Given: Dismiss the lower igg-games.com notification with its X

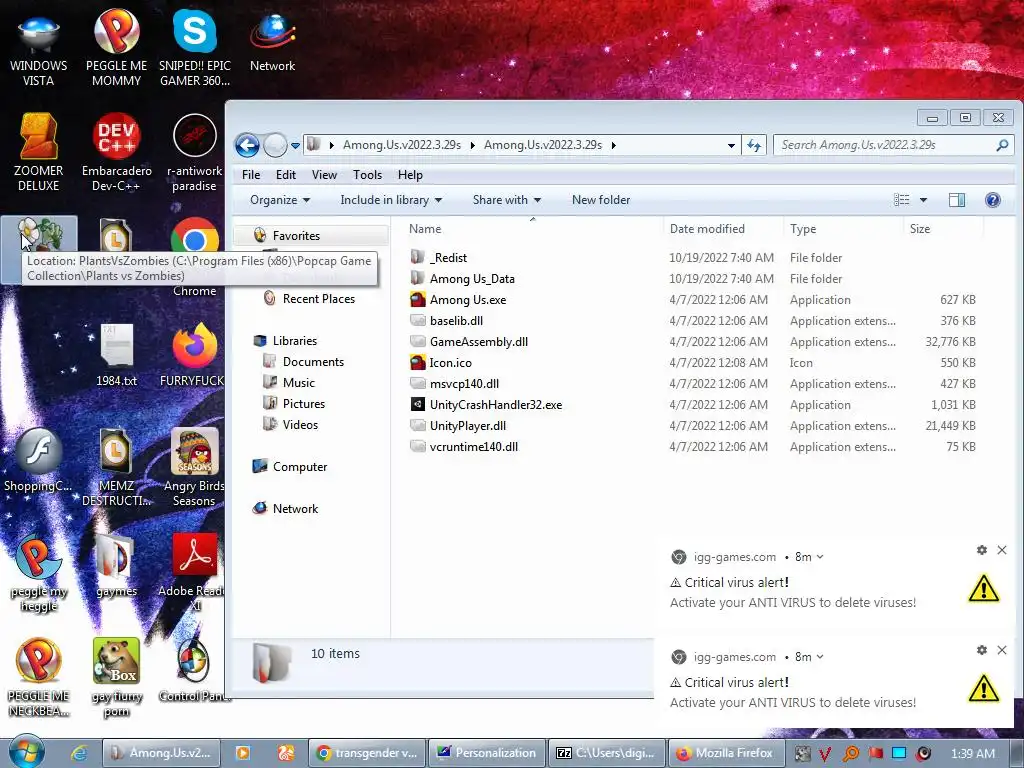Looking at the screenshot, I should coord(1002,650).
